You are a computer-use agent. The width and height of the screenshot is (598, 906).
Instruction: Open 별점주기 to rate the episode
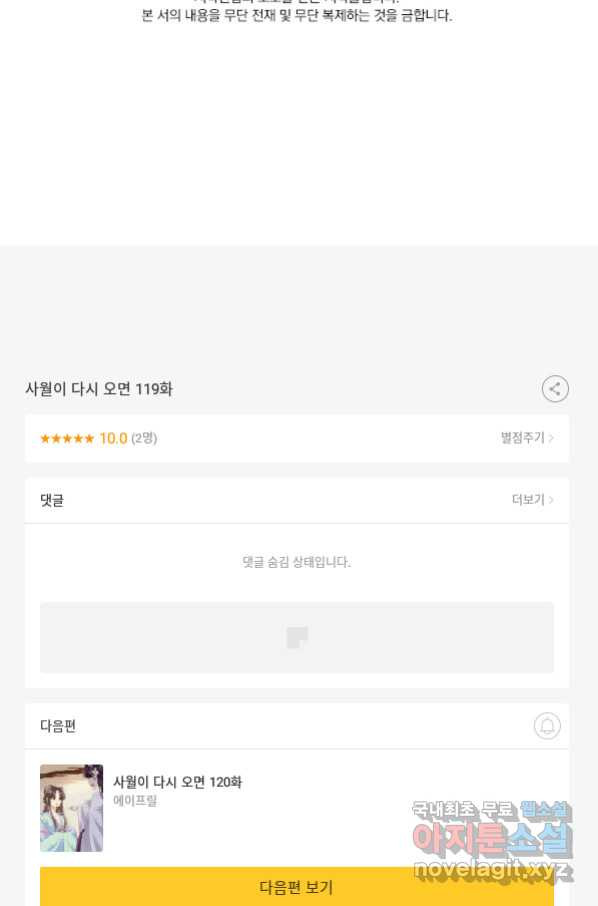[x=522, y=437]
